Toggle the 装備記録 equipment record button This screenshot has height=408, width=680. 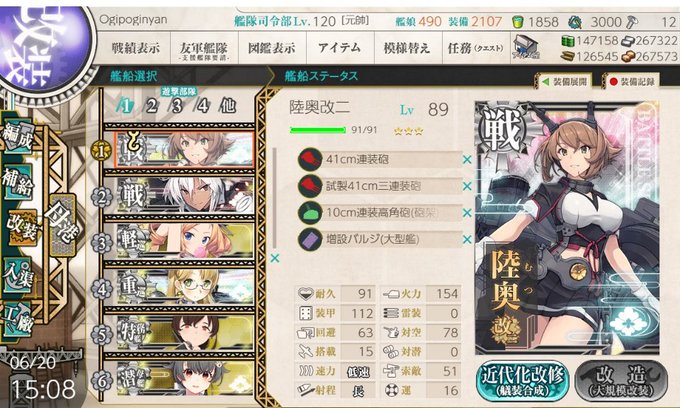click(631, 82)
